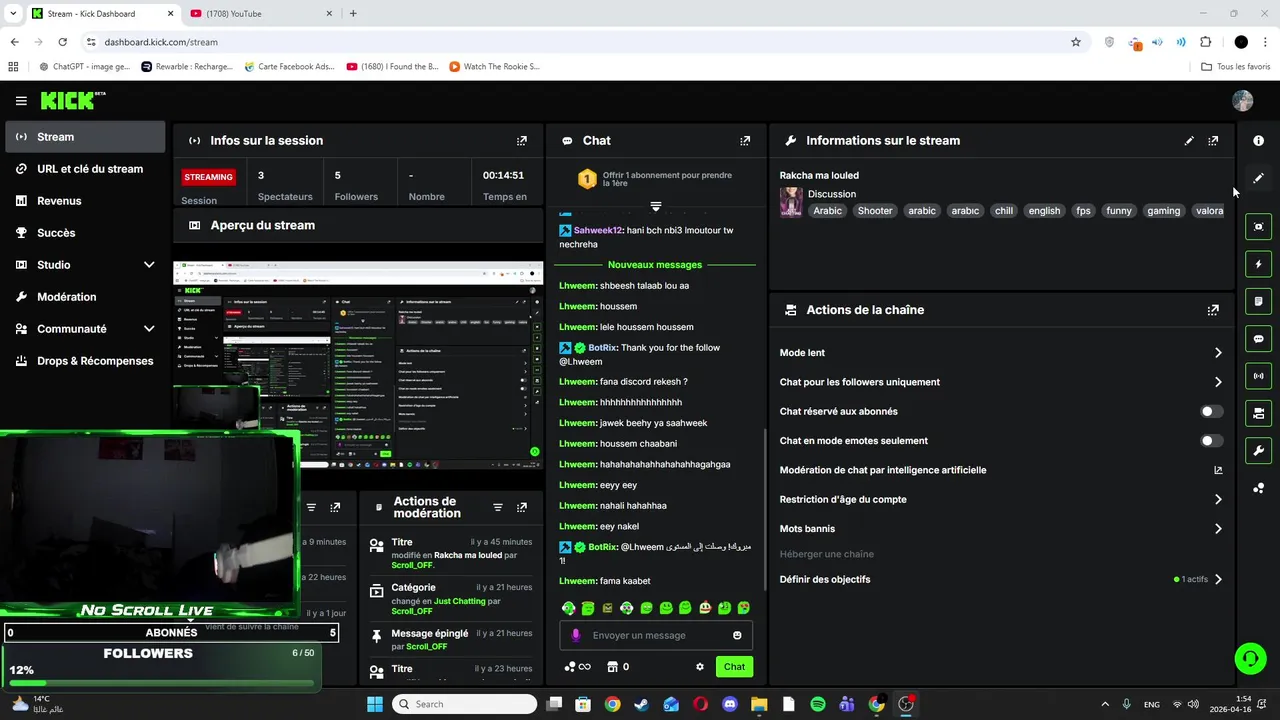Collapse the pinned gift banner arrow in chat

(656, 206)
